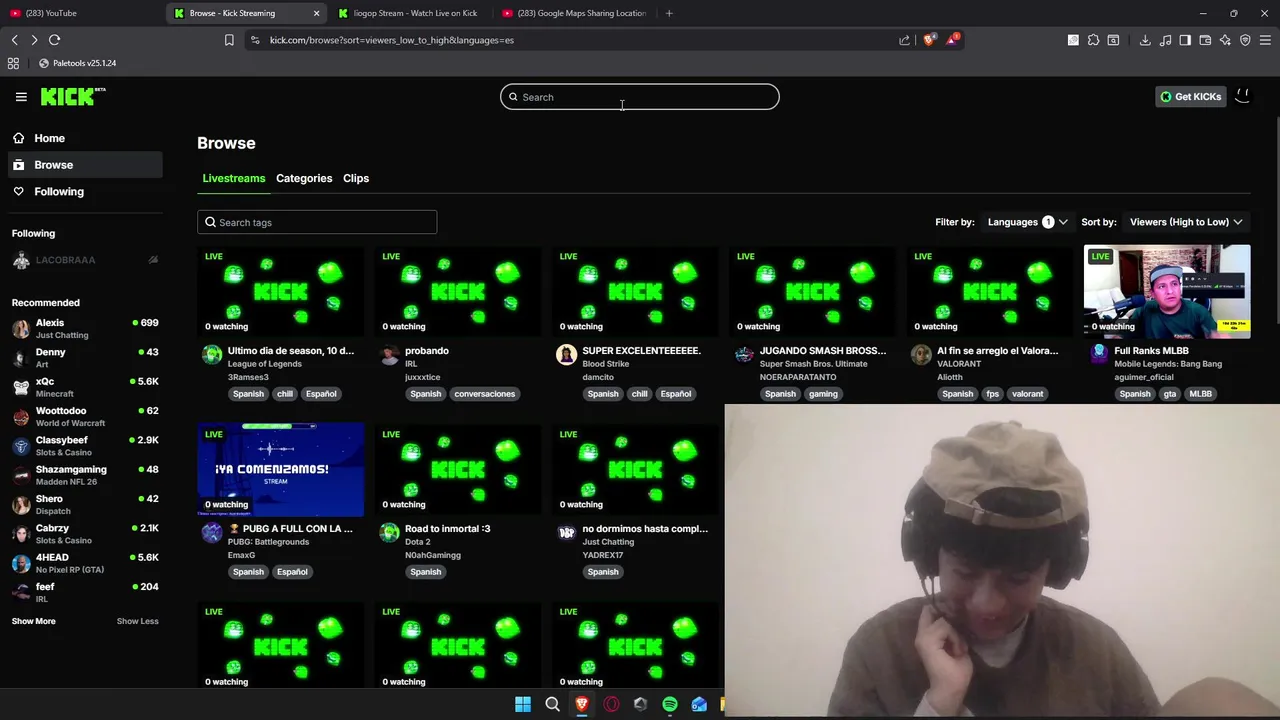Image resolution: width=1280 pixels, height=720 pixels.
Task: Open Spotify from the taskbar
Action: [670, 704]
